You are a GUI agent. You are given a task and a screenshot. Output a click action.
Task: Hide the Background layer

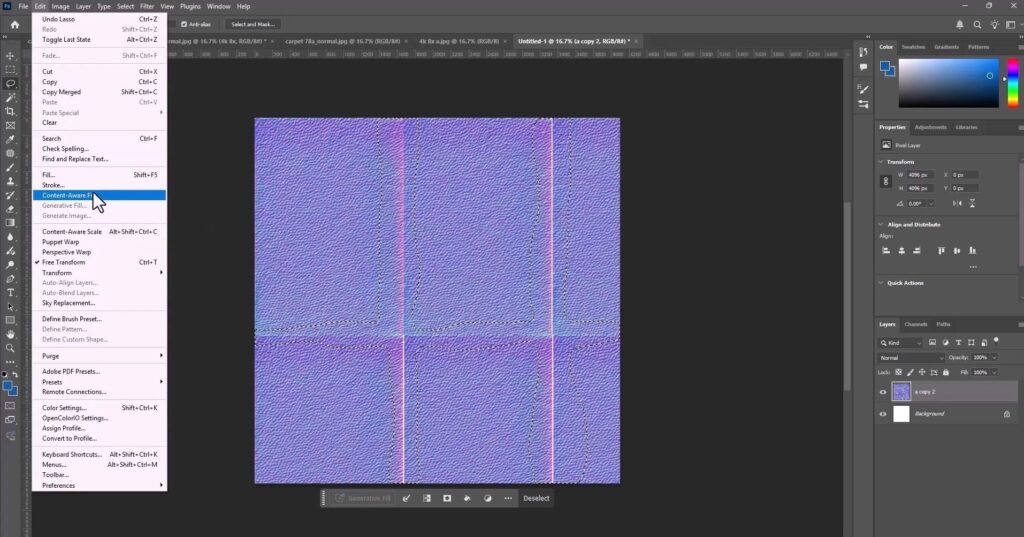pyautogui.click(x=883, y=414)
